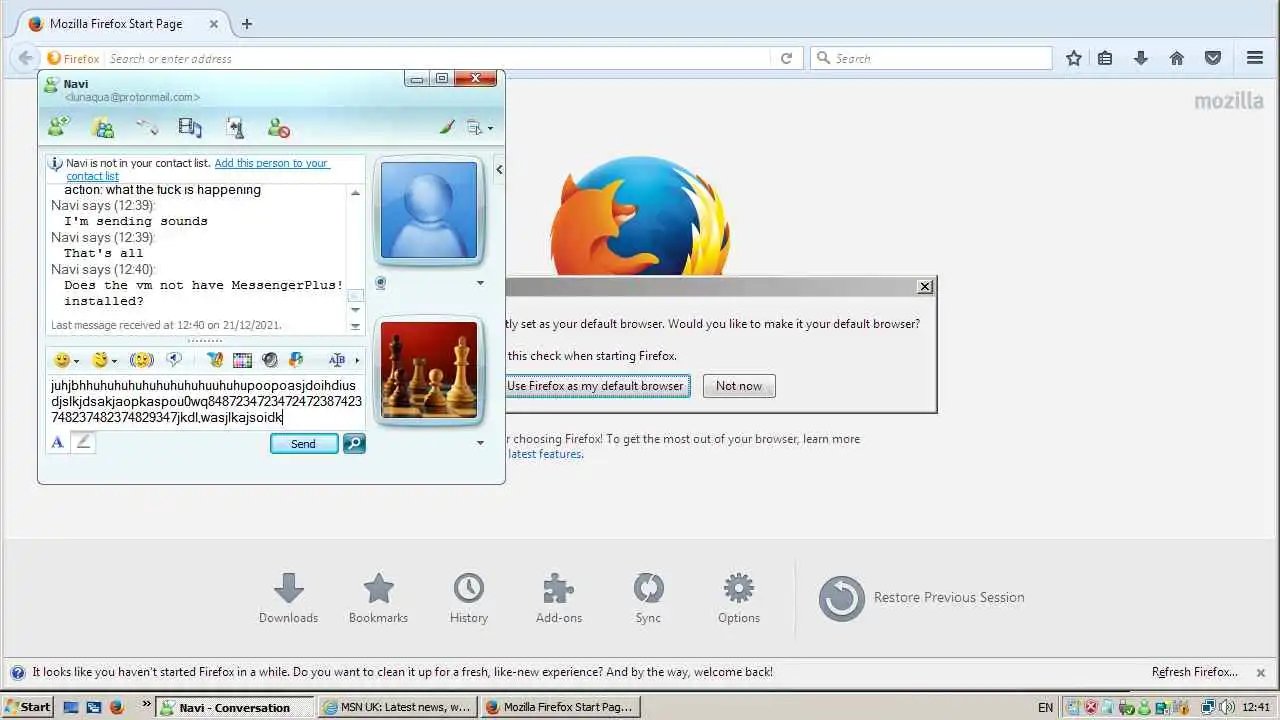Click the invite contacts group icon
The height and width of the screenshot is (720, 1280).
click(103, 127)
